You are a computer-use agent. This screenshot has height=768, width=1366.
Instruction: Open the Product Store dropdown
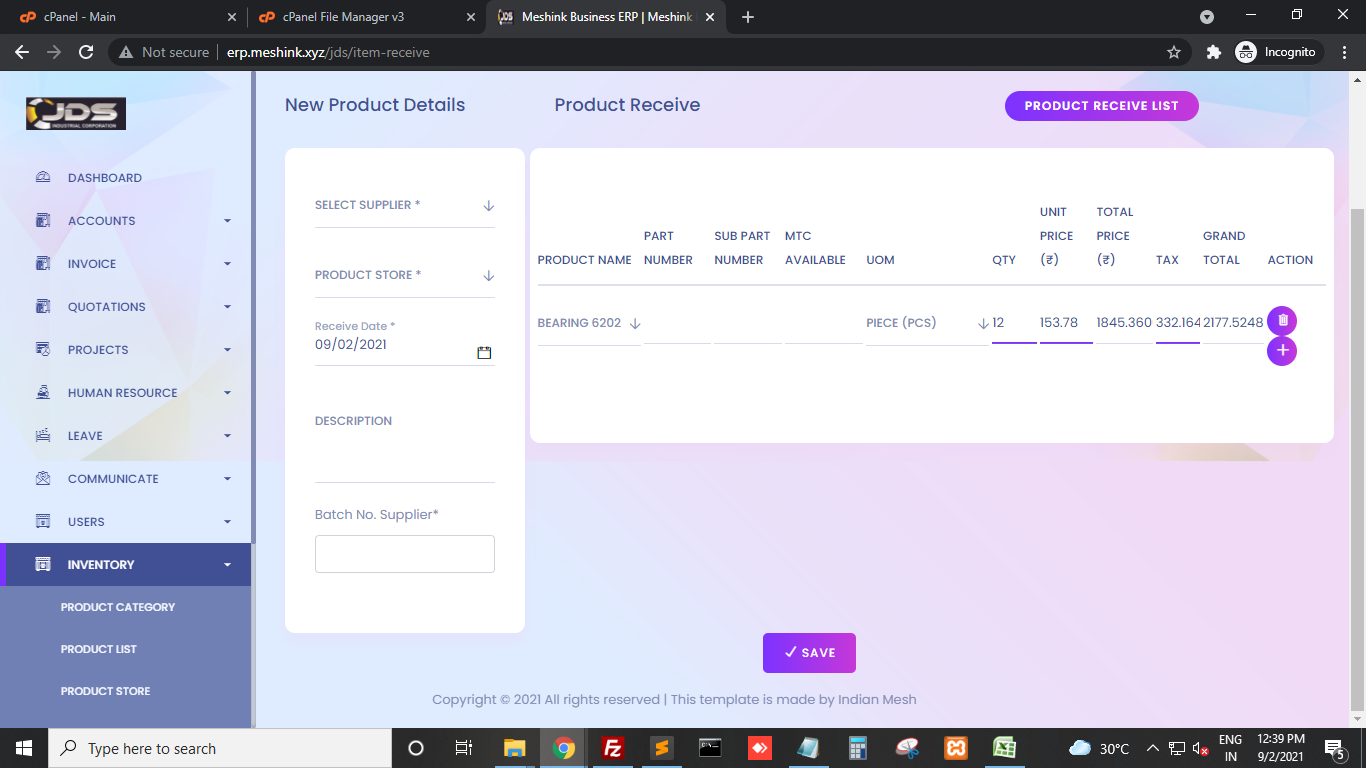click(405, 276)
